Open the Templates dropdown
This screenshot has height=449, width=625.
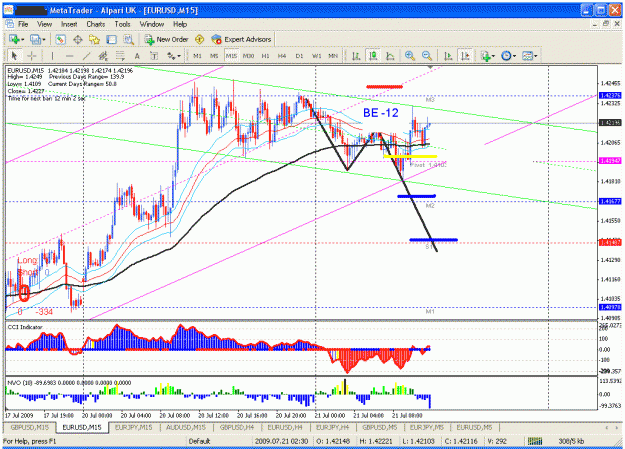pyautogui.click(x=530, y=56)
